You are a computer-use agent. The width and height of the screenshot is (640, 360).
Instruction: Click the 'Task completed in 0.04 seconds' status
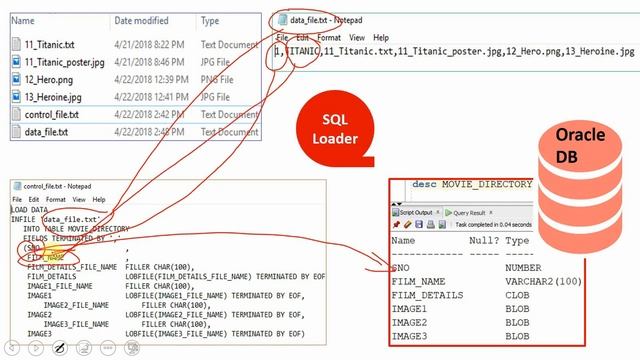pos(493,224)
